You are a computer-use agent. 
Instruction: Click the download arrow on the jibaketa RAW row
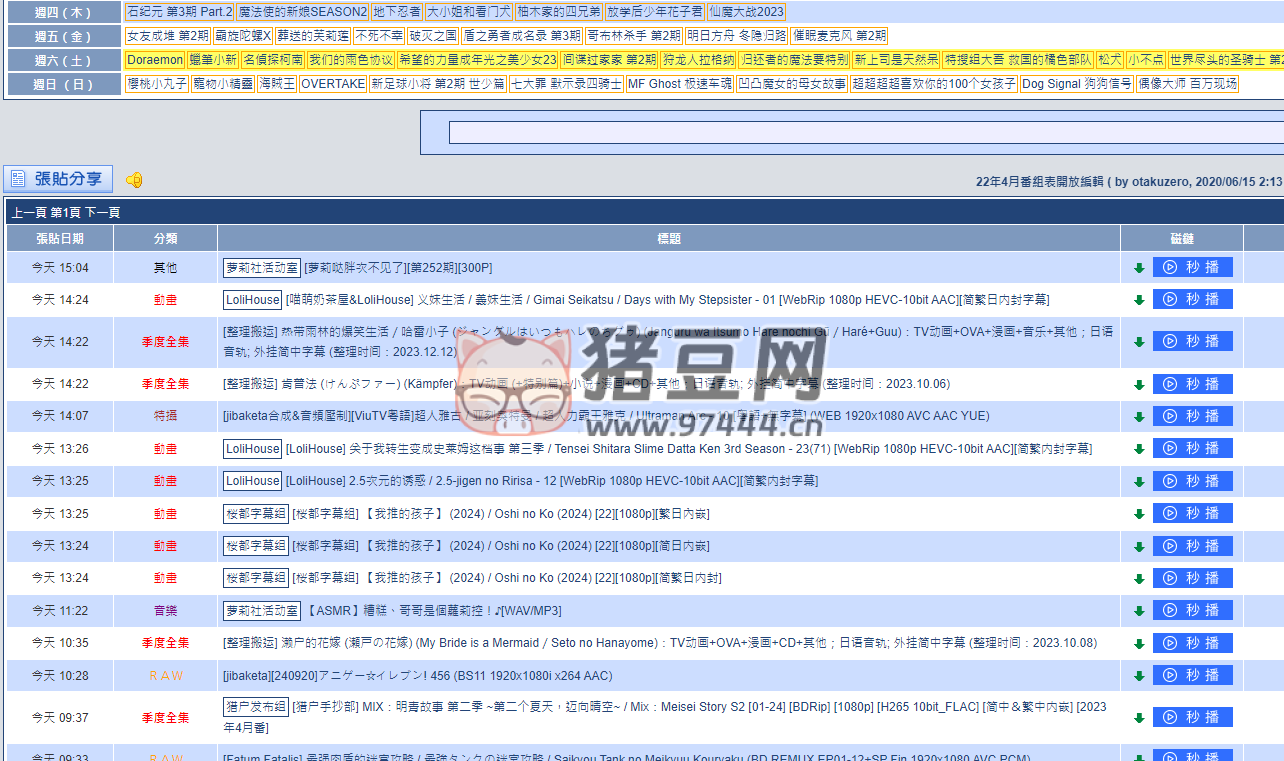click(1139, 675)
